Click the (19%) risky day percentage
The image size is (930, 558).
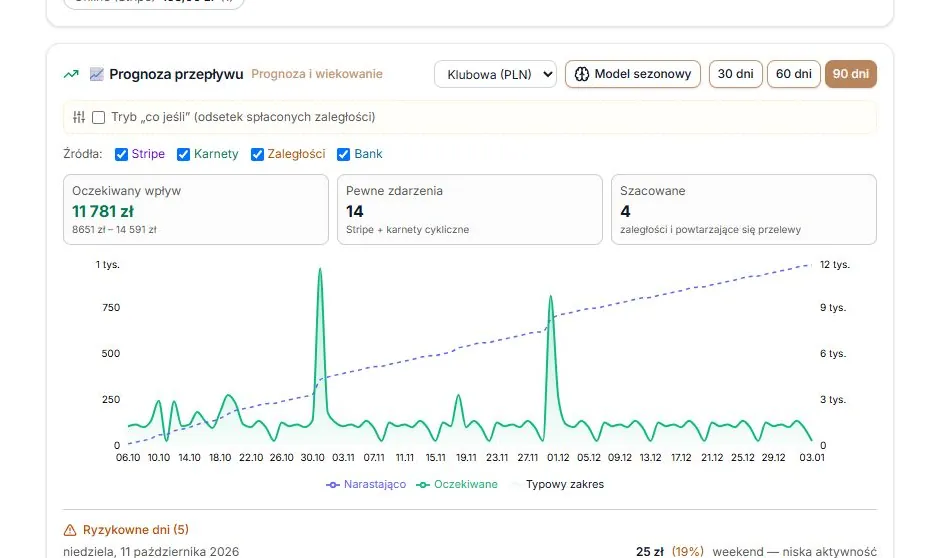[687, 551]
